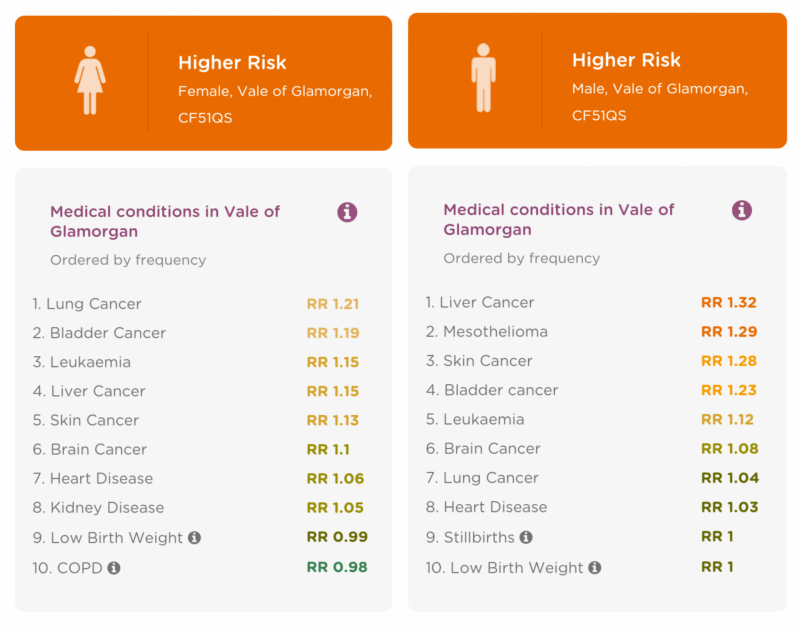
Task: Click the female figure icon
Action: pyautogui.click(x=90, y=81)
